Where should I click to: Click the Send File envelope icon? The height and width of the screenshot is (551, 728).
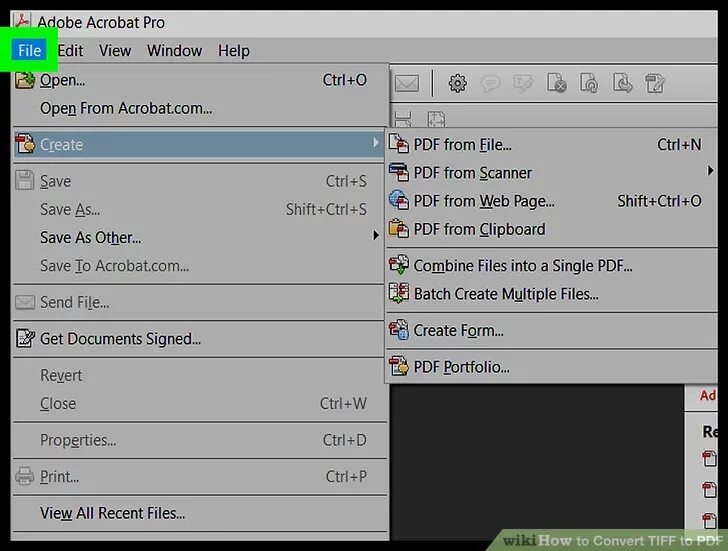click(x=25, y=302)
